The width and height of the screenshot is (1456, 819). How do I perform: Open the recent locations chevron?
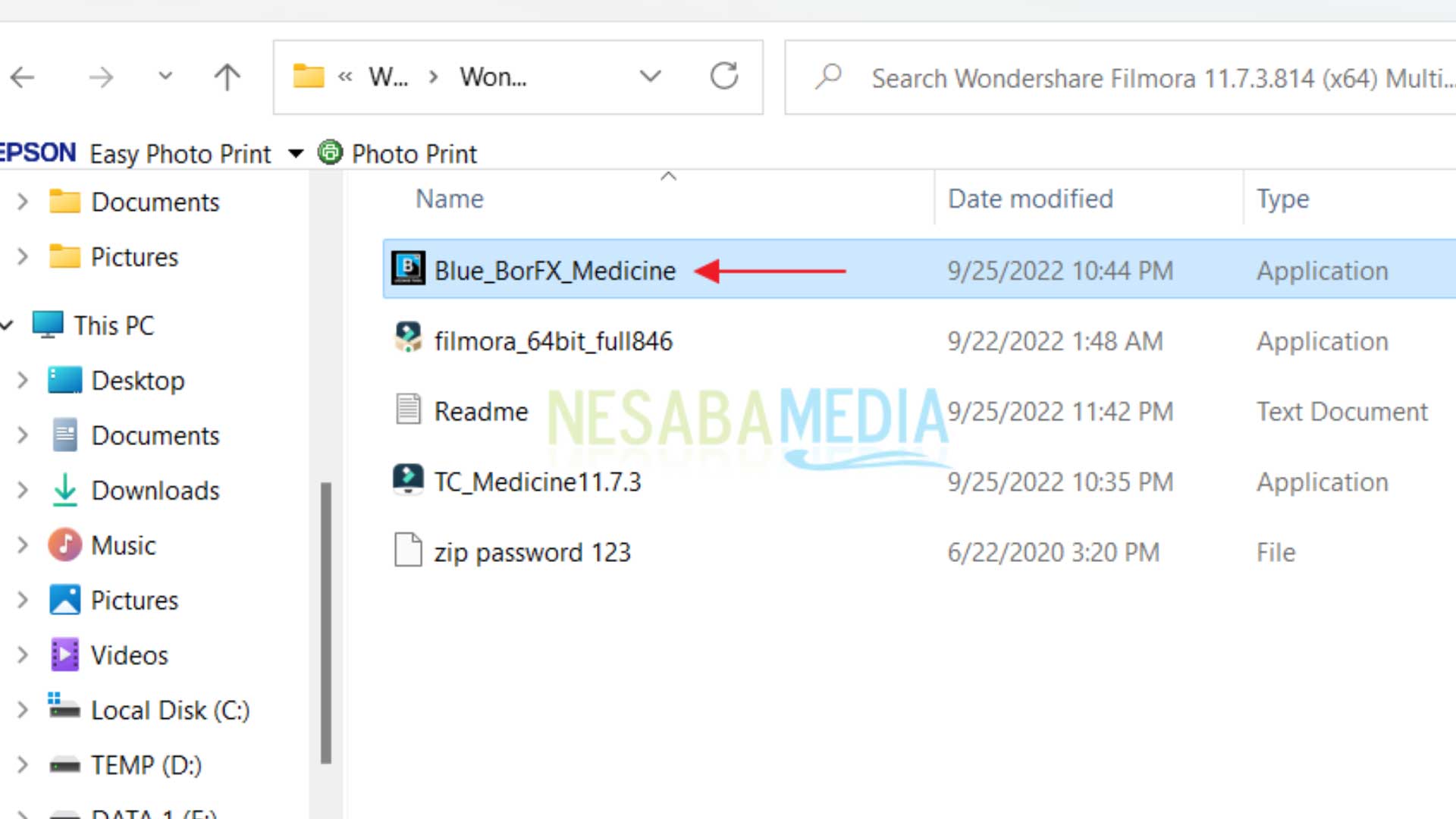[x=165, y=76]
